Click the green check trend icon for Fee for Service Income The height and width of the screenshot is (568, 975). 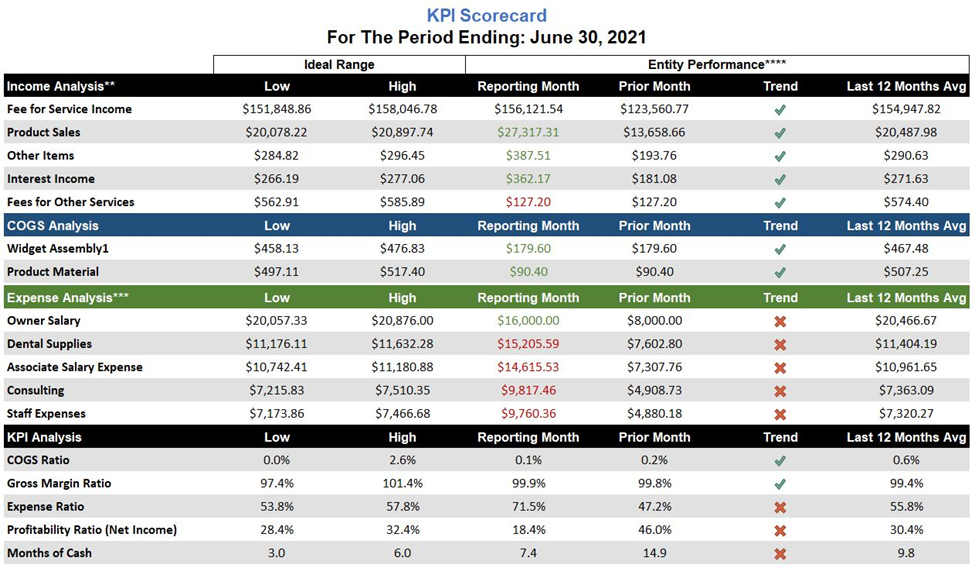780,109
